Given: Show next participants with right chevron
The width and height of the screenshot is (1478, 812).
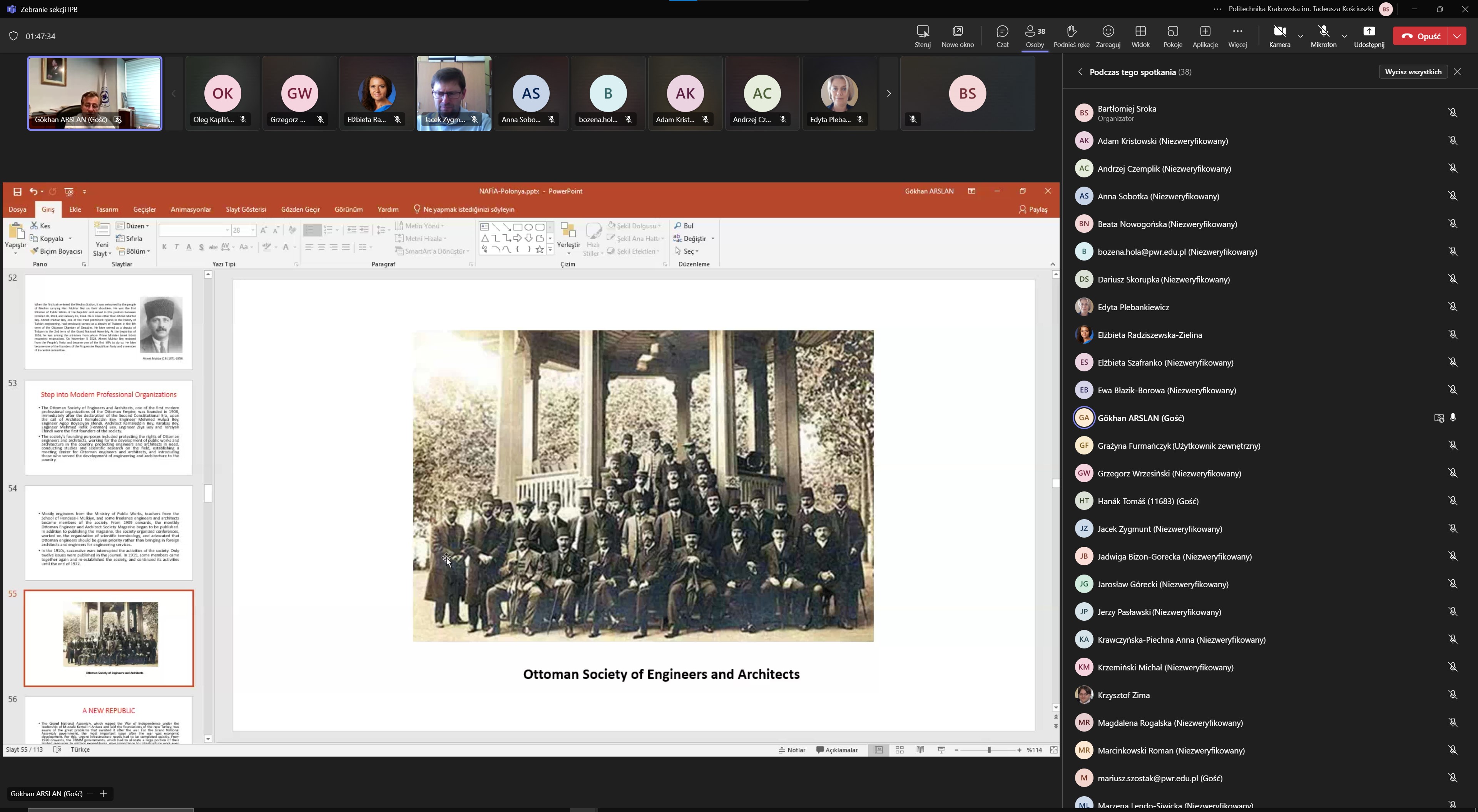Looking at the screenshot, I should pos(888,94).
